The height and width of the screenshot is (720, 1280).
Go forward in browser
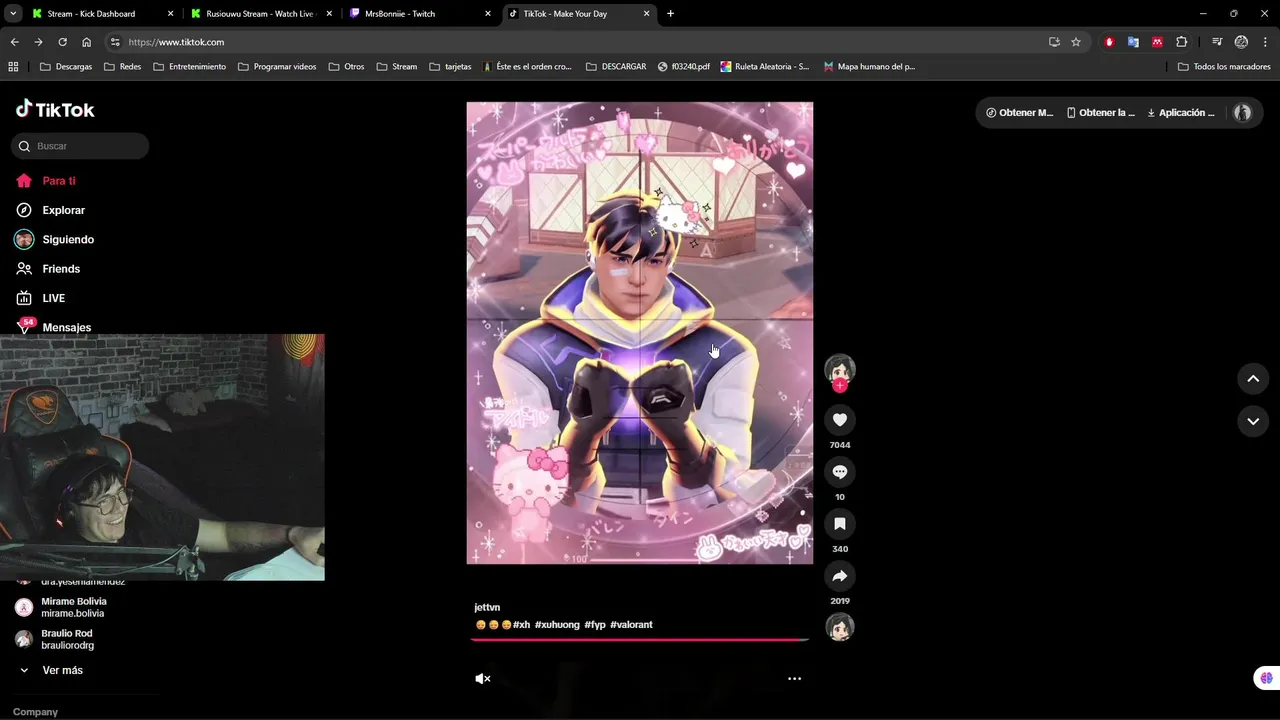click(x=38, y=42)
